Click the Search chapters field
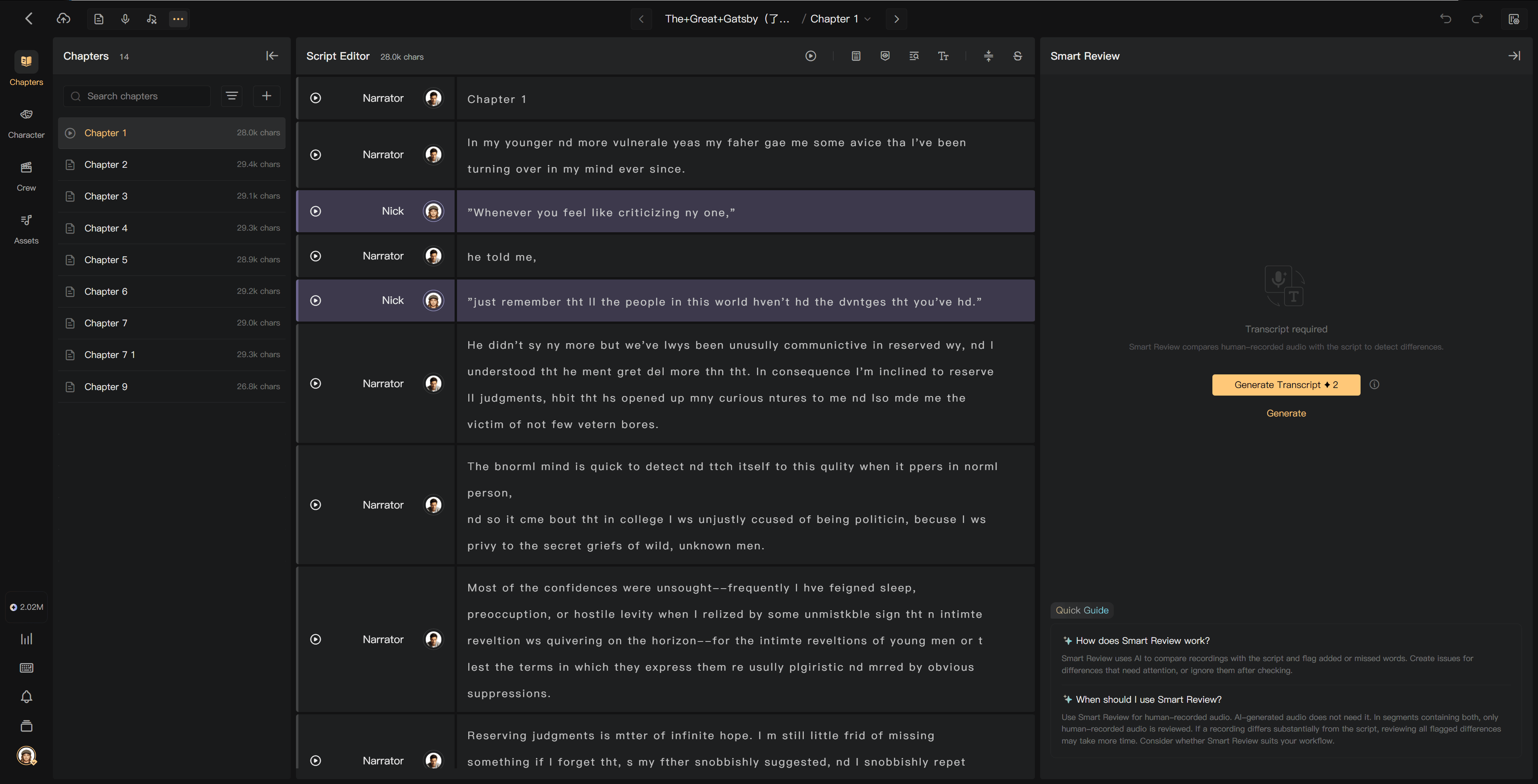This screenshot has width=1538, height=784. [x=137, y=96]
